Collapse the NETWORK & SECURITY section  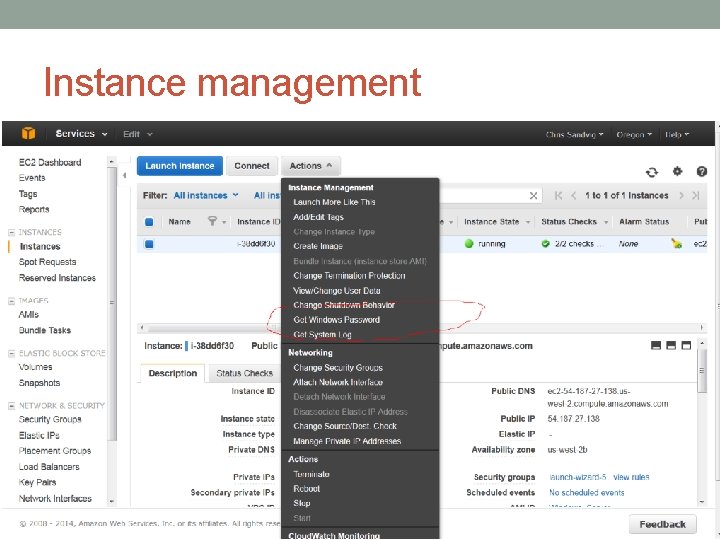(11, 406)
